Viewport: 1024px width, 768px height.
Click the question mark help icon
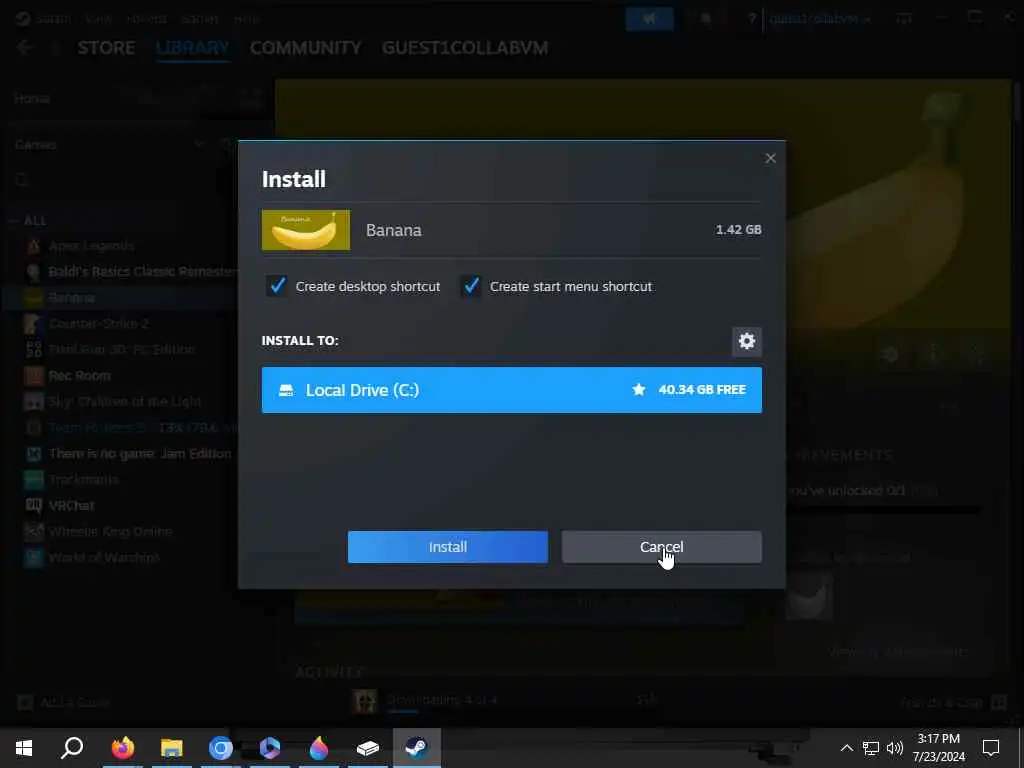click(x=752, y=19)
